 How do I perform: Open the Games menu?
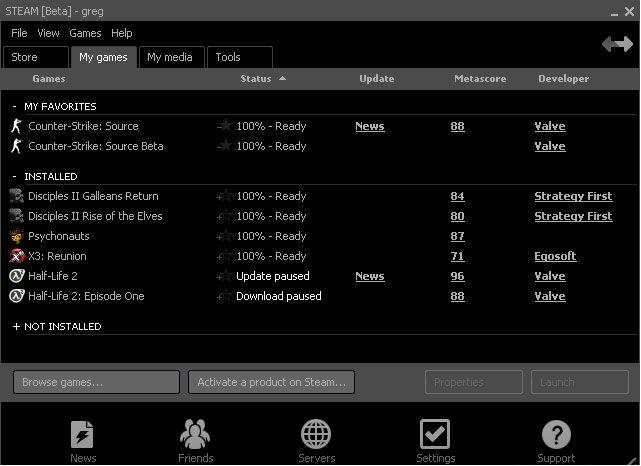click(x=85, y=33)
